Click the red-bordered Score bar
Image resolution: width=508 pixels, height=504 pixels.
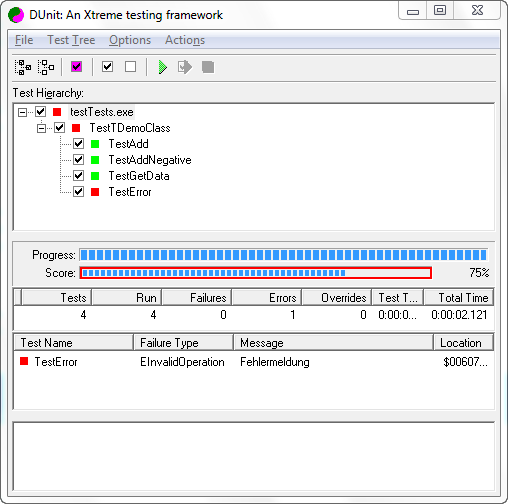pyautogui.click(x=256, y=273)
